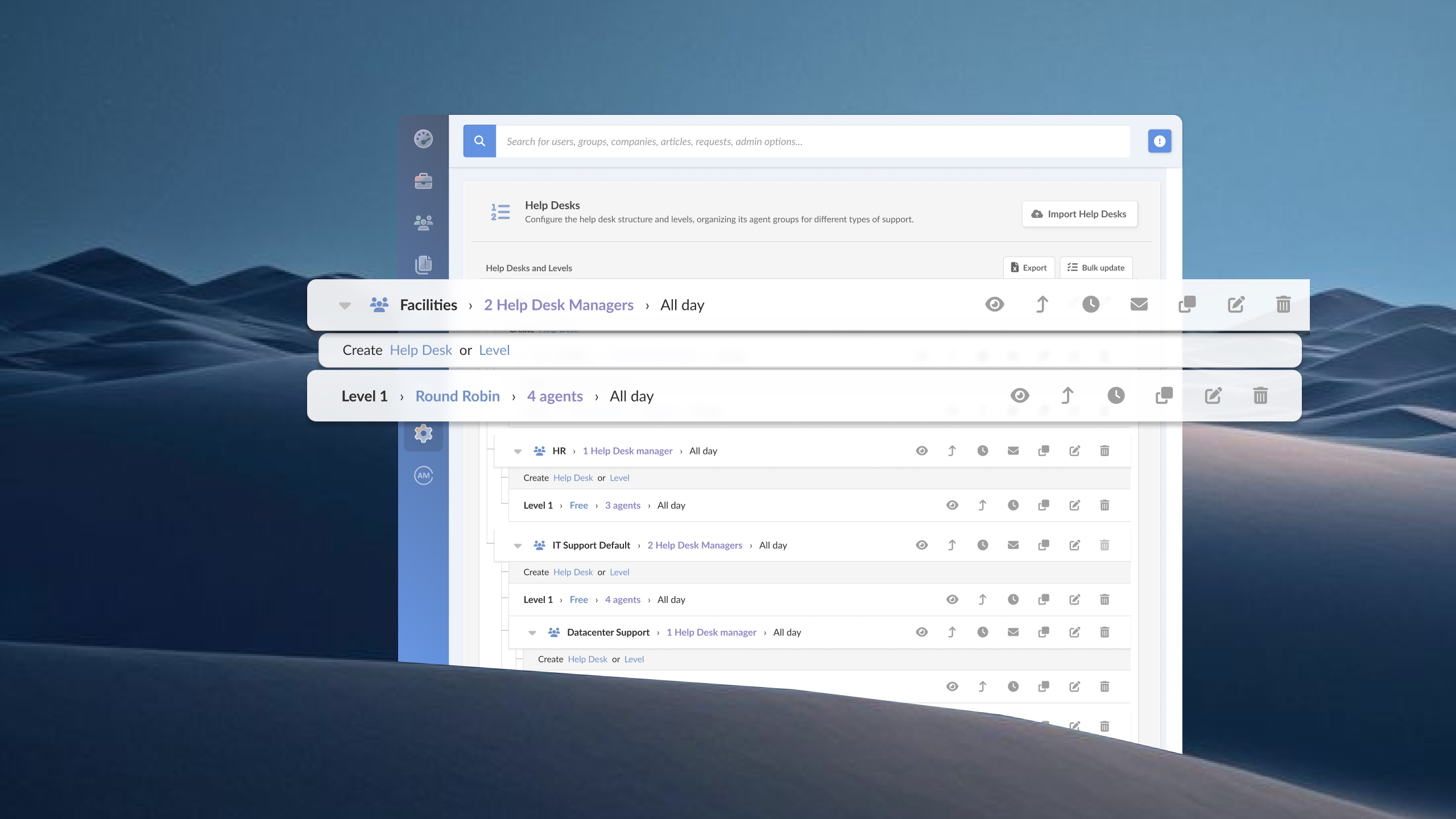Open the AM user avatar menu
This screenshot has width=1456, height=819.
[x=423, y=475]
